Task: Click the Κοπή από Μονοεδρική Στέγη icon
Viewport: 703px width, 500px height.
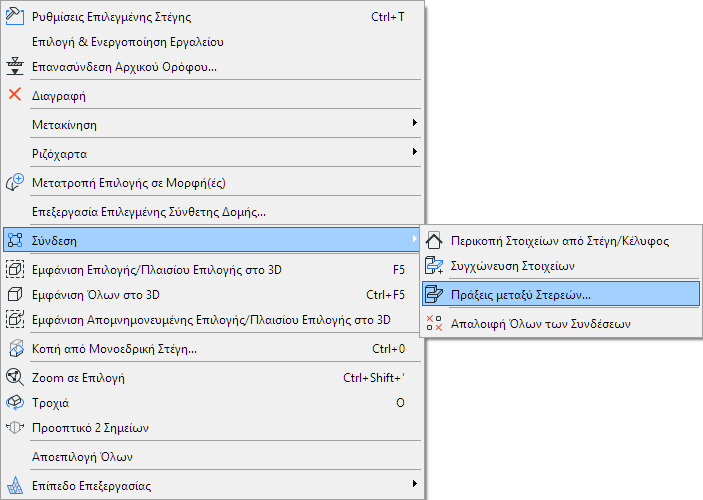Action: click(x=15, y=349)
